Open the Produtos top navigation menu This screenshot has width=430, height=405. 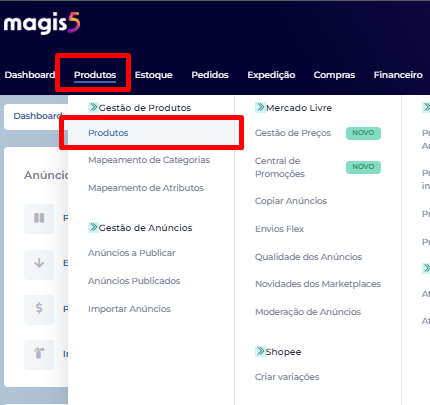coord(95,75)
